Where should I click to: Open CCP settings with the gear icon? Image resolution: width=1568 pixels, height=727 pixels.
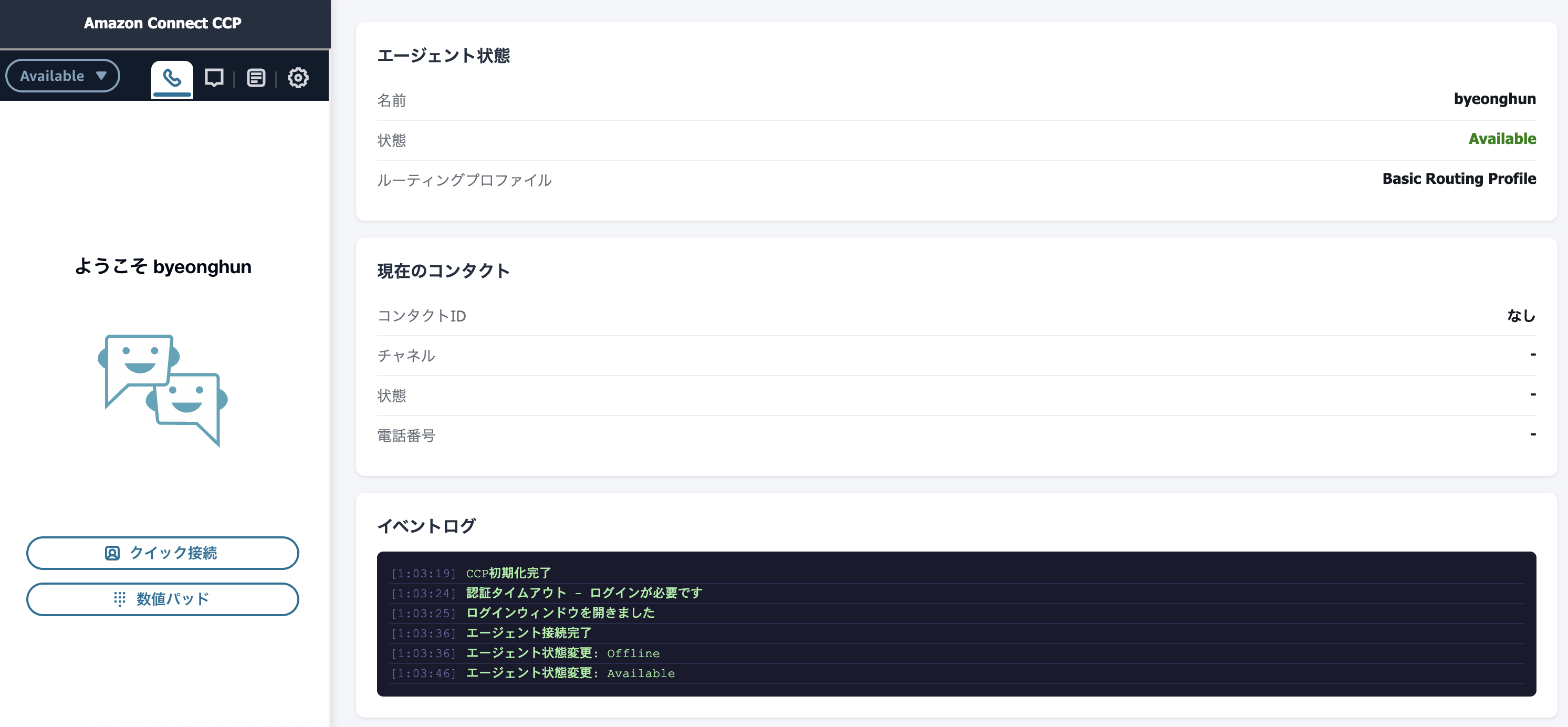(298, 77)
